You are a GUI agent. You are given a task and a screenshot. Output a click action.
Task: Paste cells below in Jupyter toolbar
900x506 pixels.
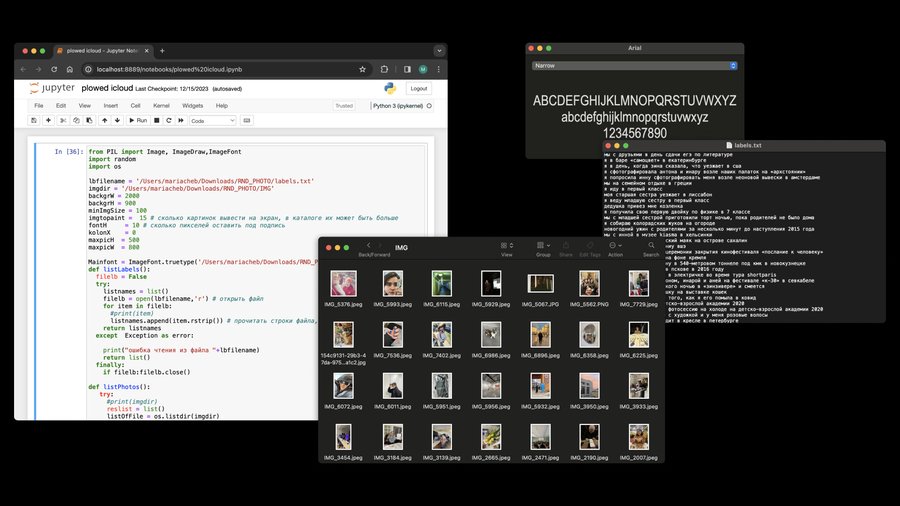(89, 120)
